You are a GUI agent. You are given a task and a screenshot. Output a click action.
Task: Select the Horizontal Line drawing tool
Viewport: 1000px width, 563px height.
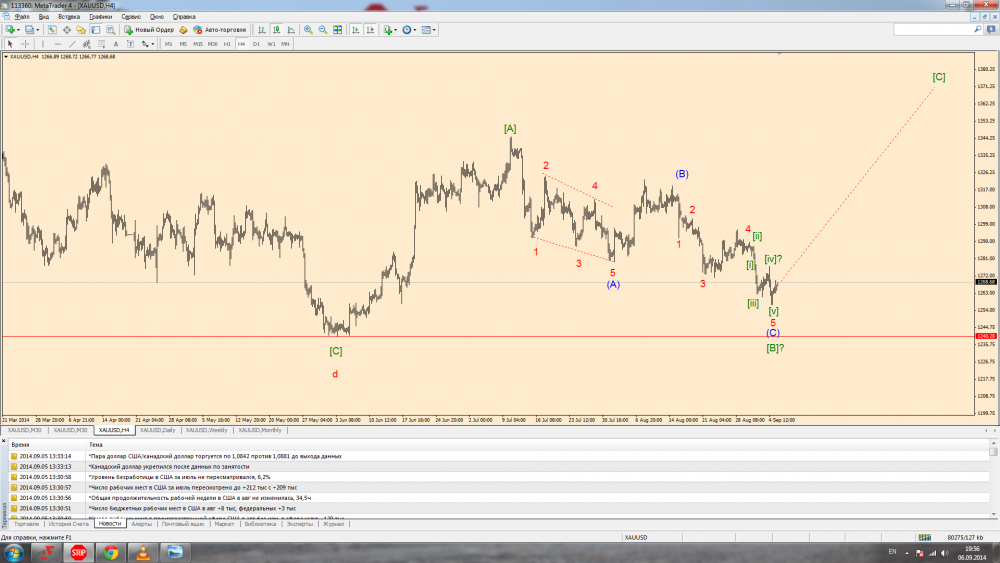click(57, 44)
